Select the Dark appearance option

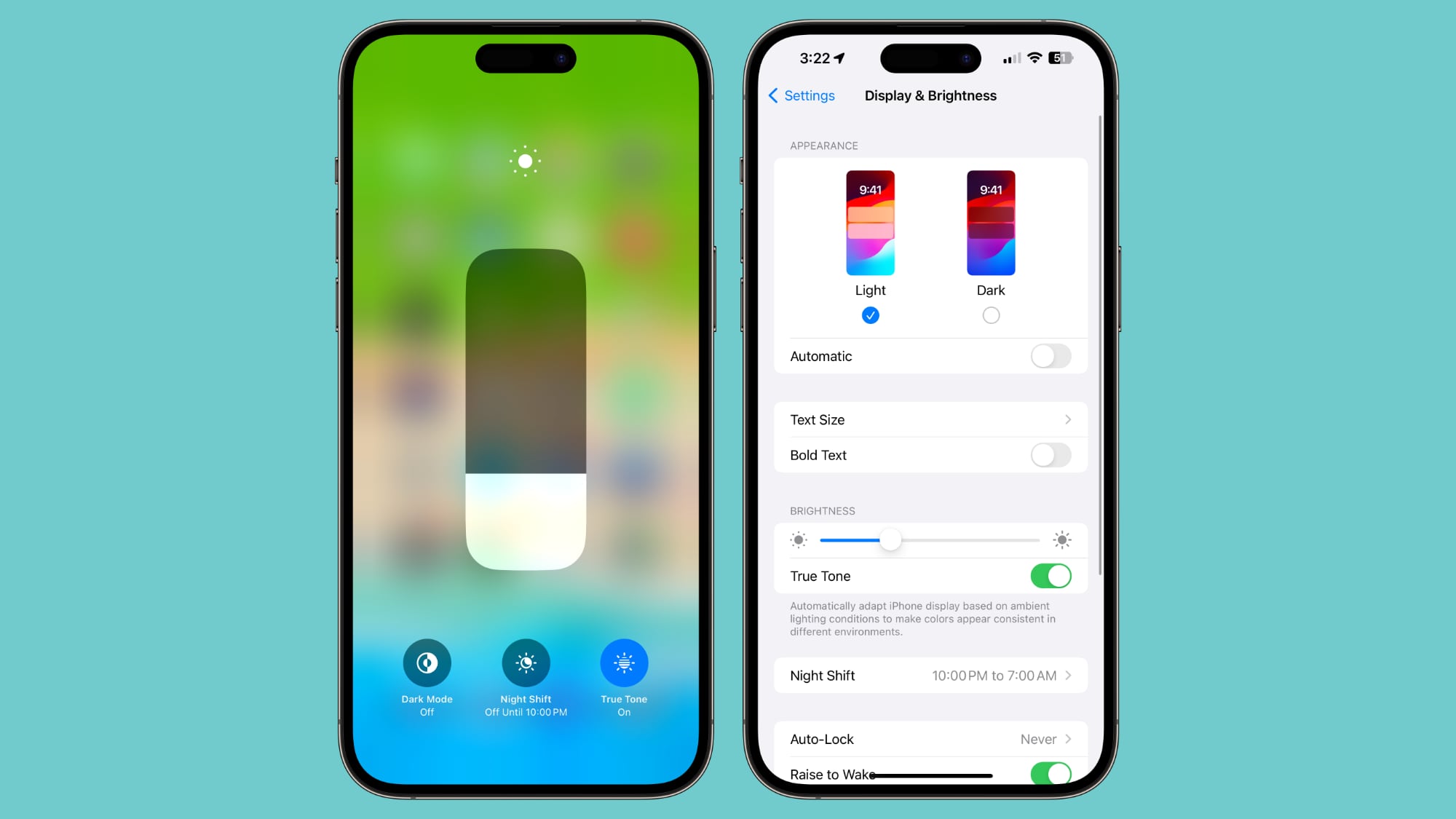pos(990,315)
